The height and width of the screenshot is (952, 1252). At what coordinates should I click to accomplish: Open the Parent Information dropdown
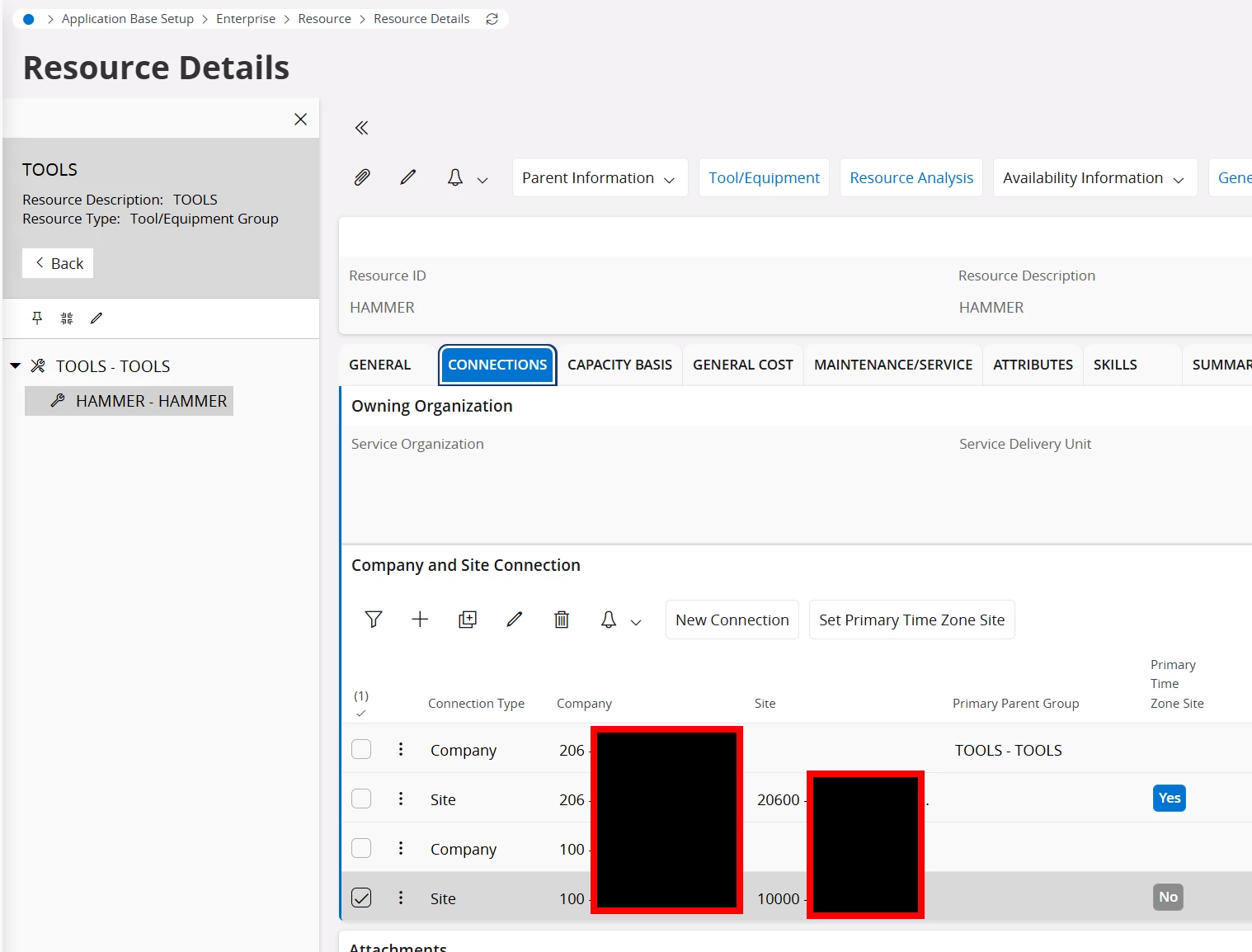pyautogui.click(x=600, y=178)
